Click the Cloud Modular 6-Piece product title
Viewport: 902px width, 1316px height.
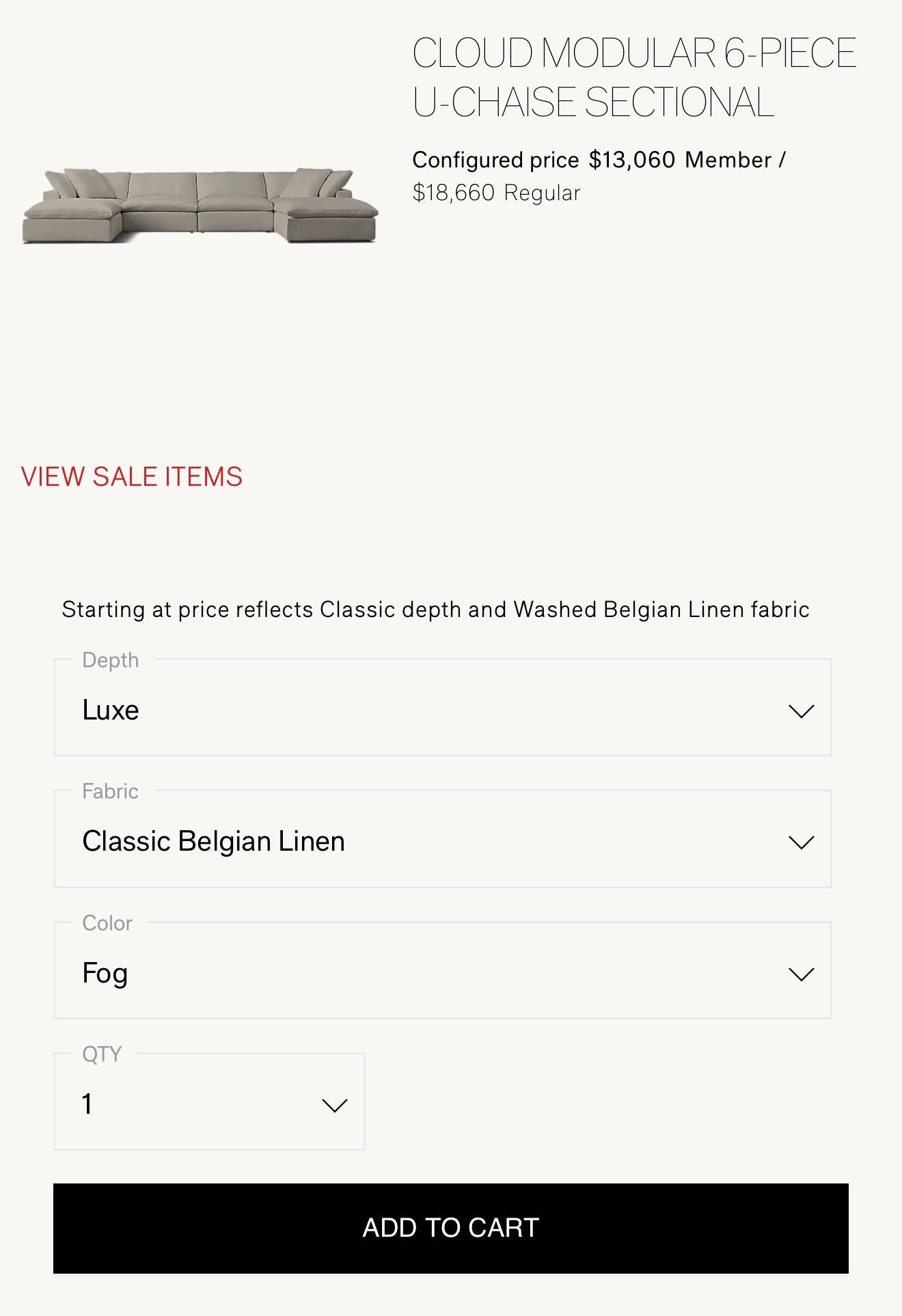633,77
